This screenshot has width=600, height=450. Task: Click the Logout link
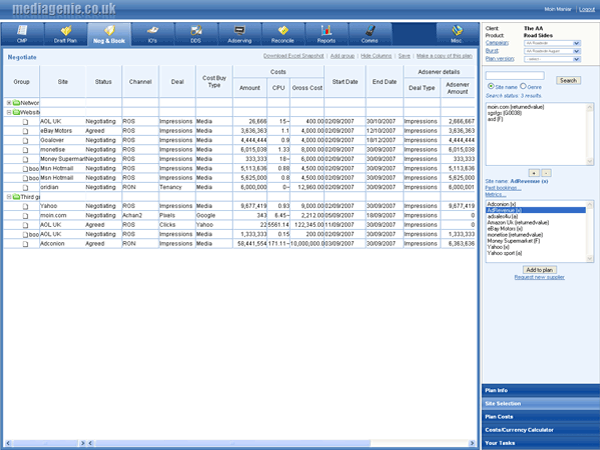pyautogui.click(x=587, y=9)
